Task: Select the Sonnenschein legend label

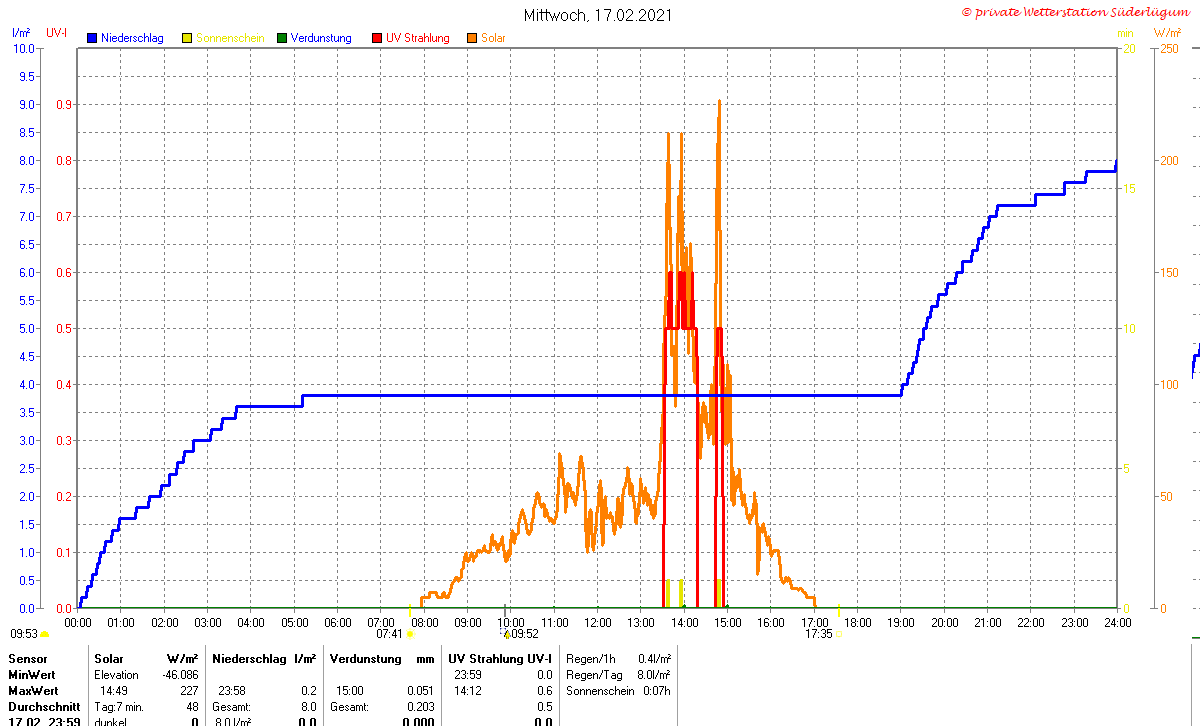Action: [230, 38]
